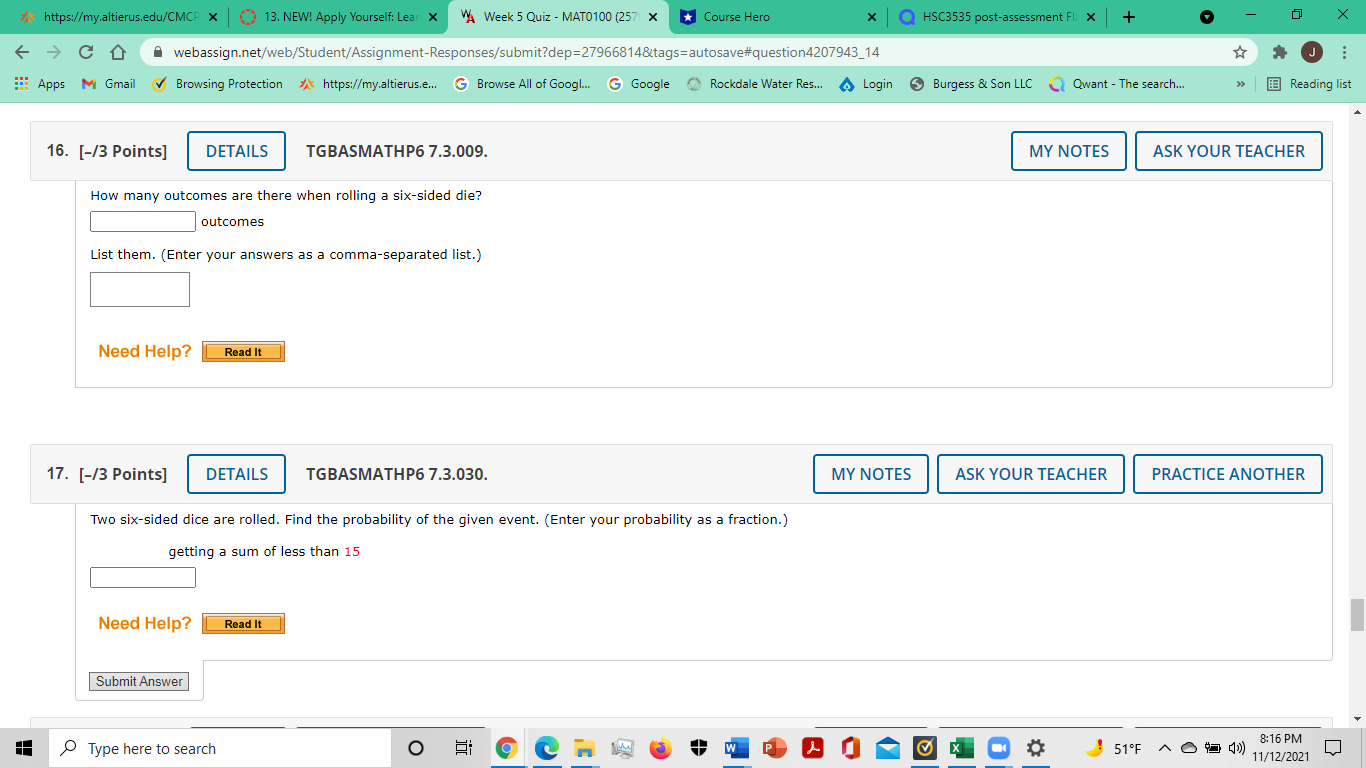Viewport: 1366px width, 768px height.
Task: Open the Mail app on the taskbar
Action: (x=888, y=748)
